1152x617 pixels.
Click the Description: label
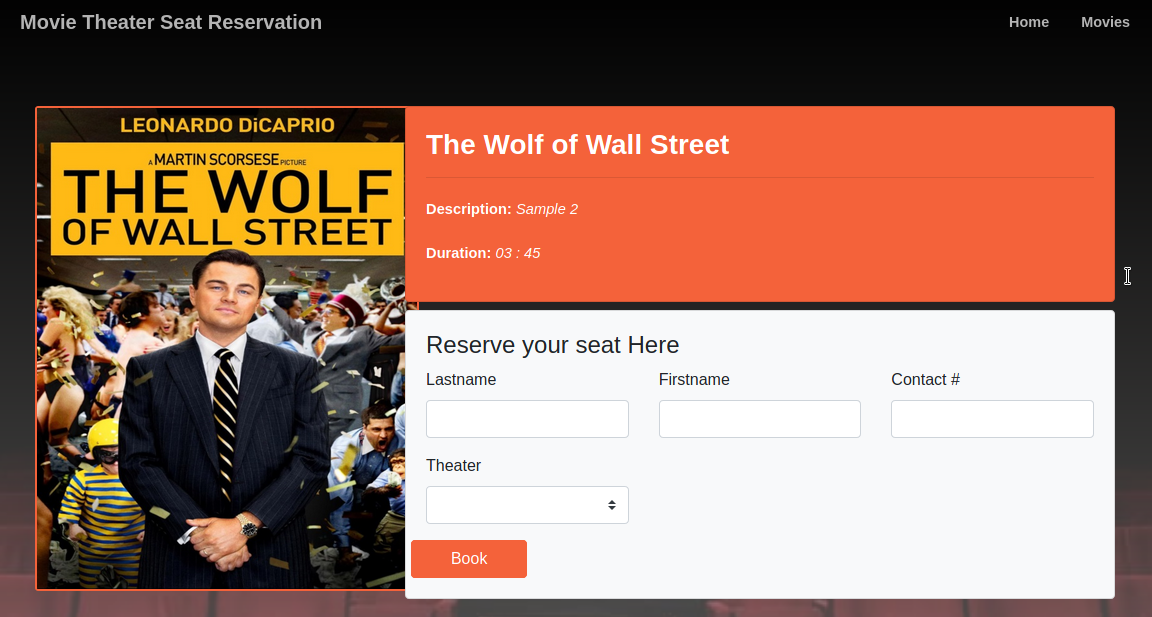(469, 209)
